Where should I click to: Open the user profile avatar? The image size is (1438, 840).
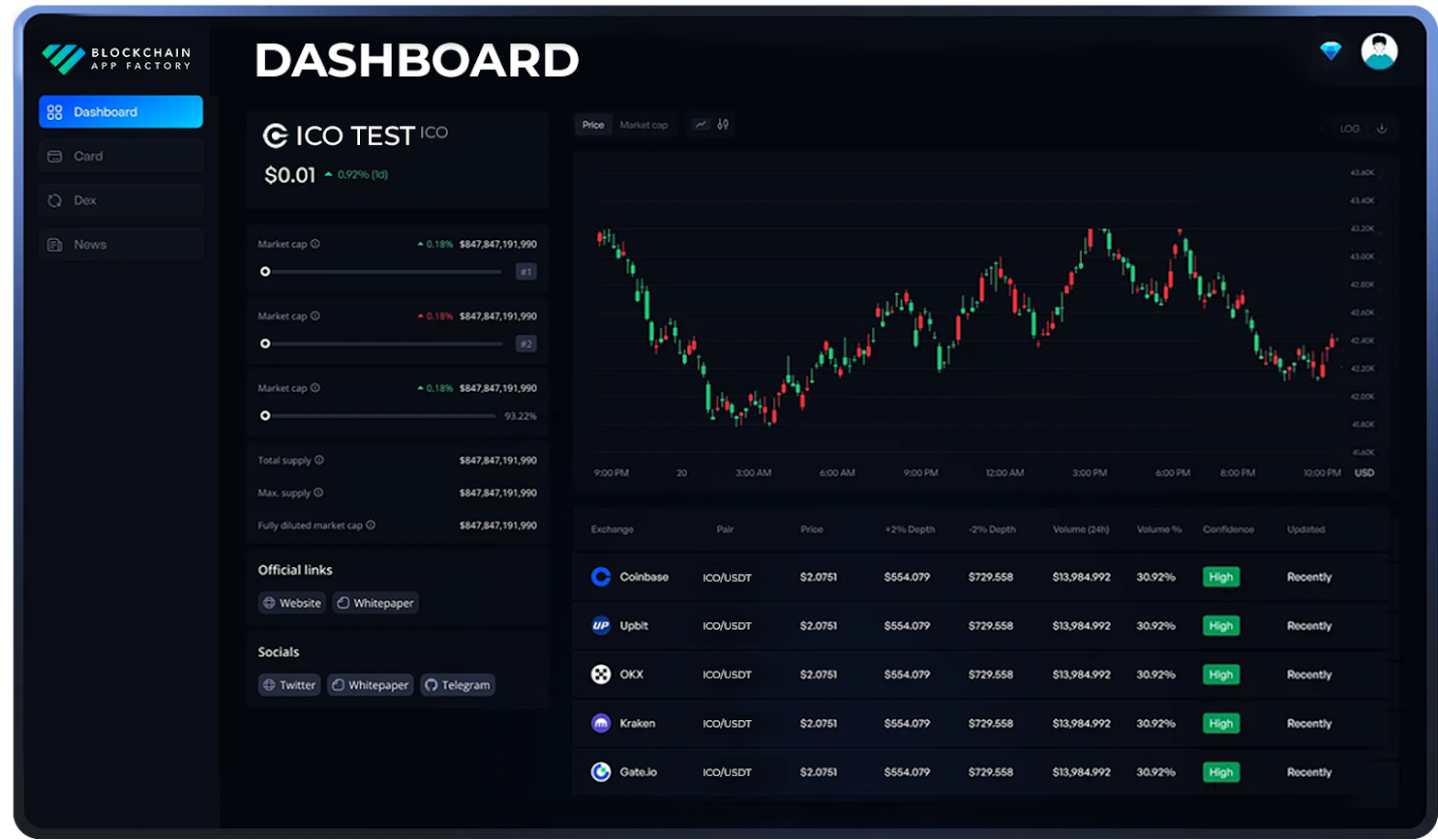point(1378,51)
